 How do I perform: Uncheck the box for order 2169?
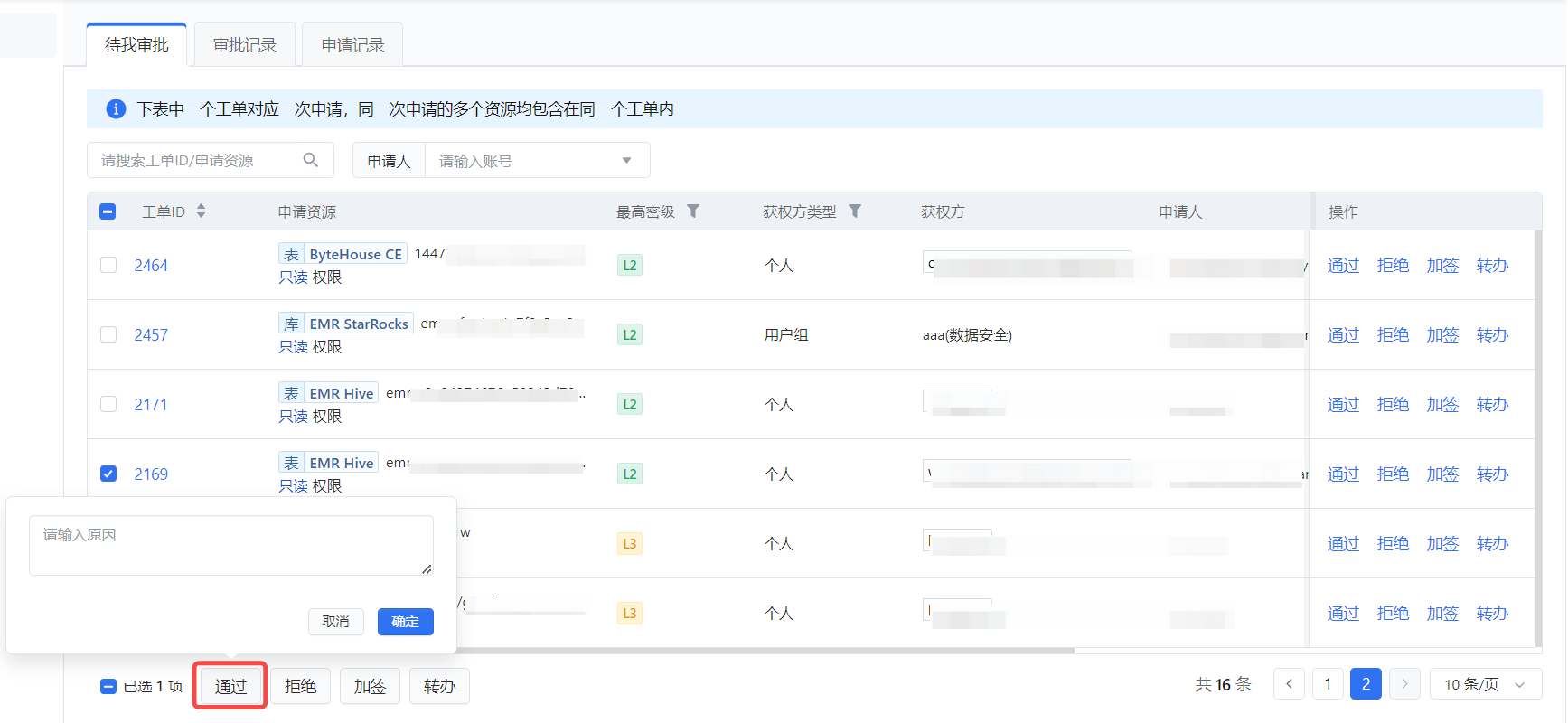coord(108,474)
